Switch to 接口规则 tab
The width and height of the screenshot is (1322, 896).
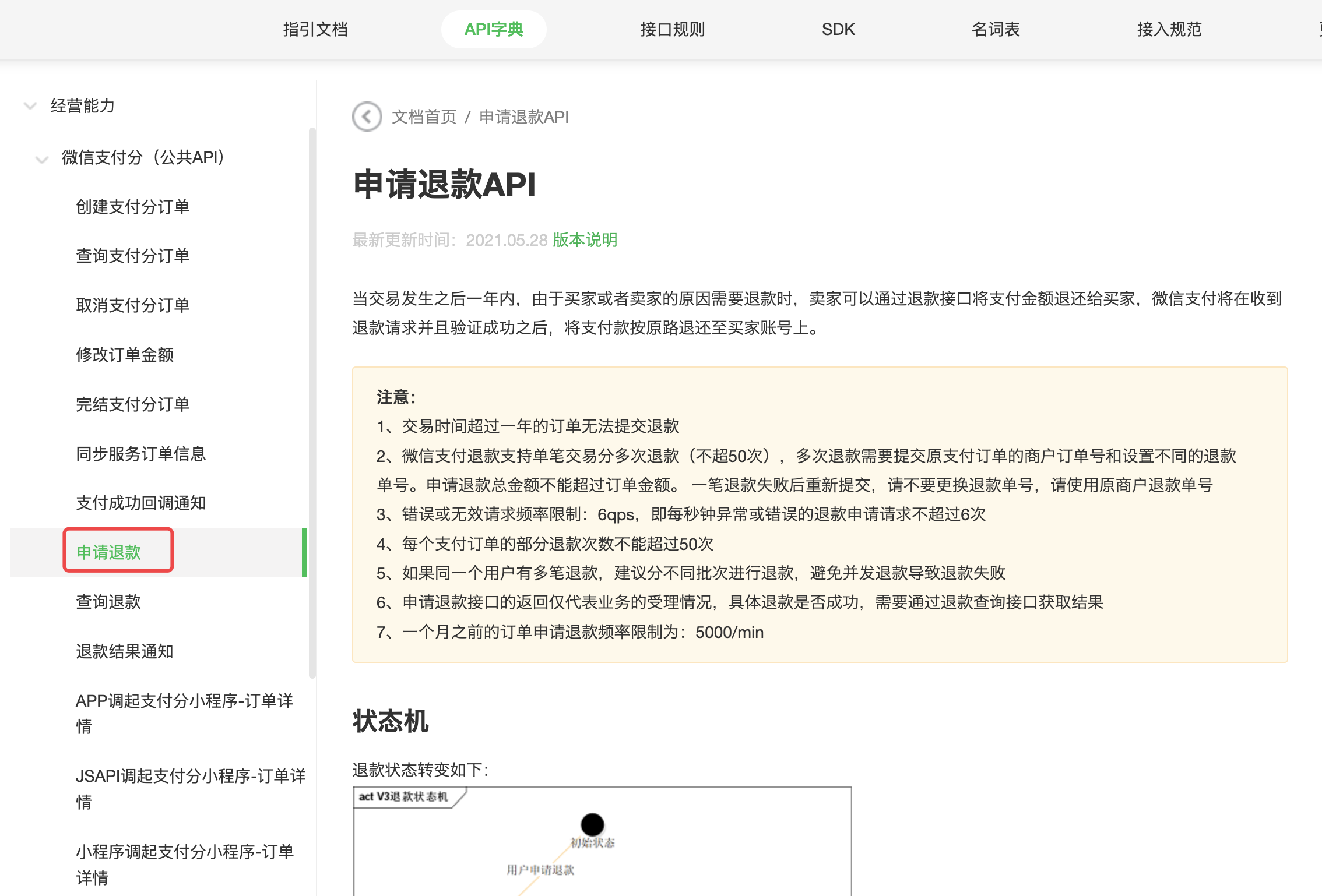tap(672, 29)
